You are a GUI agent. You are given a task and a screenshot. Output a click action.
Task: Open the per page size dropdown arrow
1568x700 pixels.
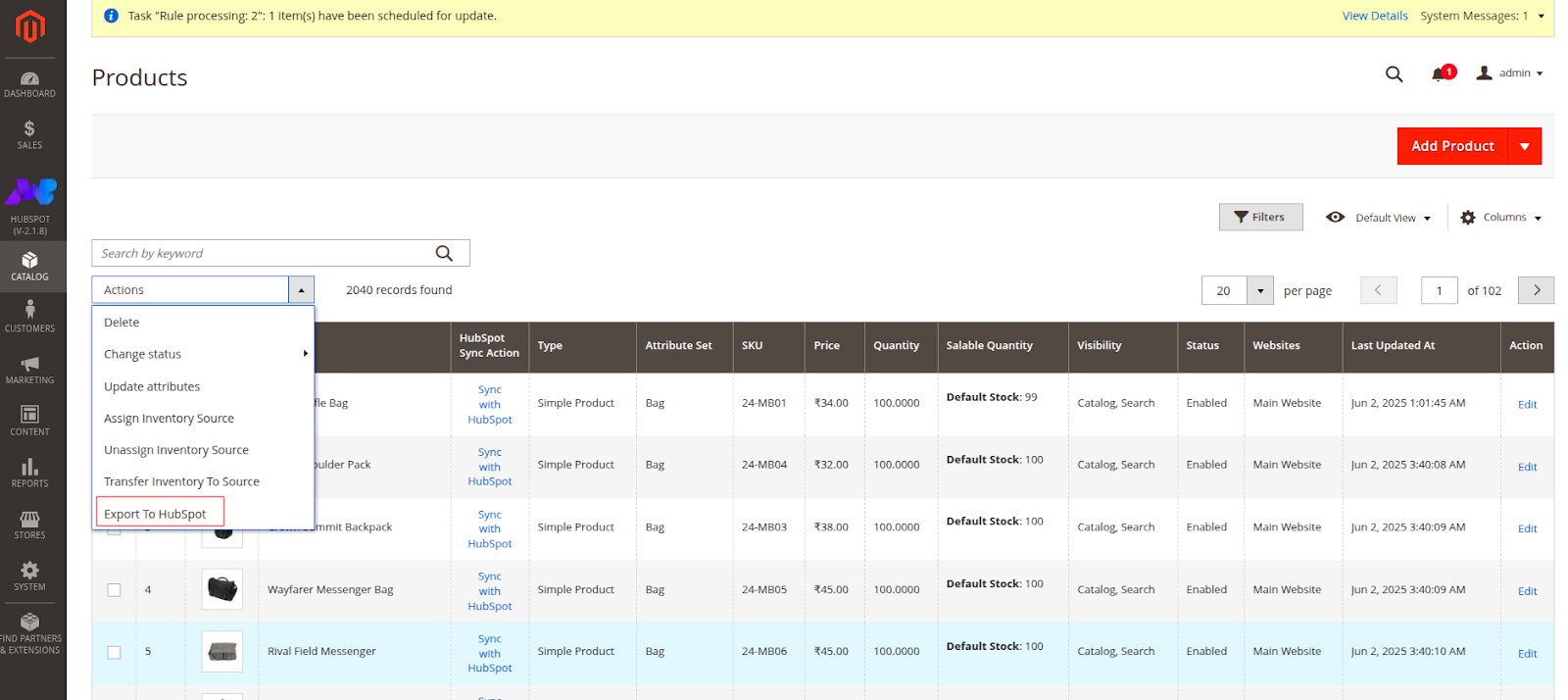pyautogui.click(x=1260, y=290)
